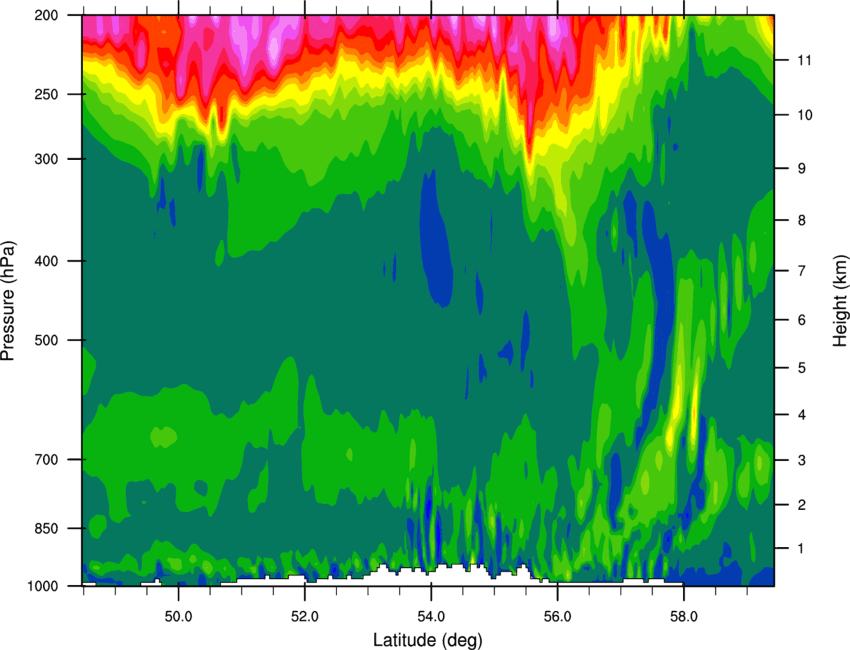Select the 1000 pressure tick label
Image resolution: width=850 pixels, height=650 pixels.
point(43,586)
